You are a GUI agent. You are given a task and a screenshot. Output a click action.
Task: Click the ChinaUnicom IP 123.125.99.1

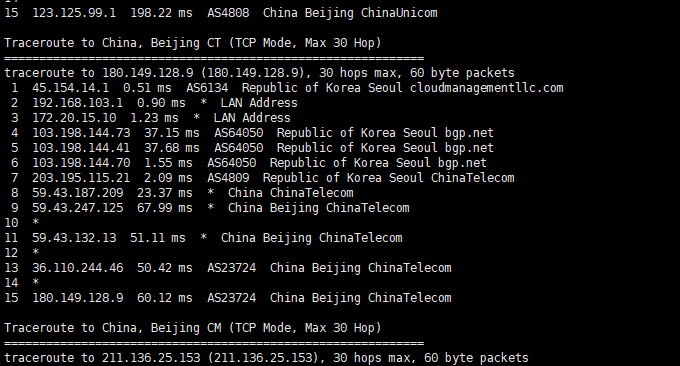click(74, 13)
